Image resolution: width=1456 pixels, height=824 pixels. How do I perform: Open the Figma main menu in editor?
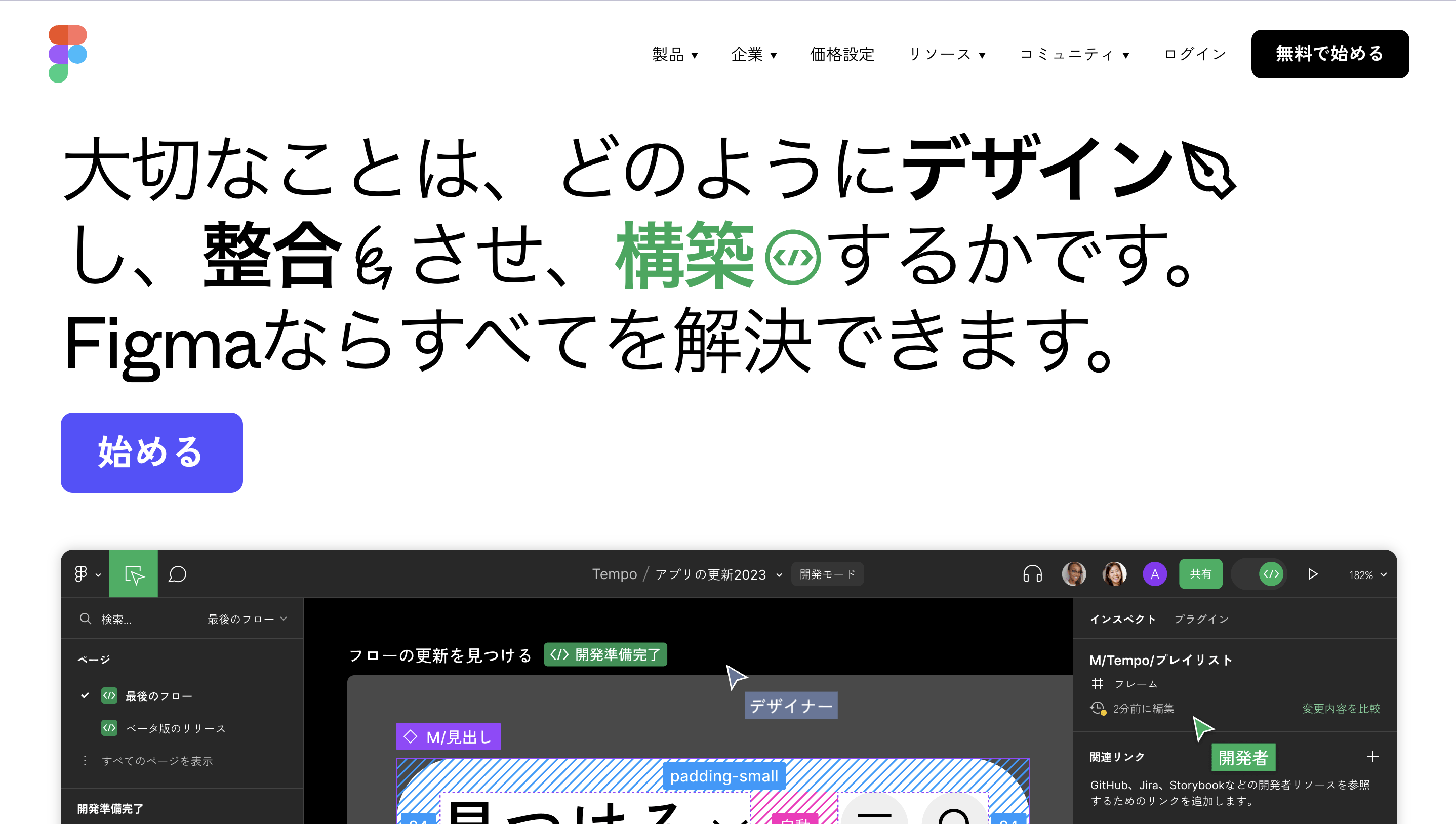click(x=87, y=574)
